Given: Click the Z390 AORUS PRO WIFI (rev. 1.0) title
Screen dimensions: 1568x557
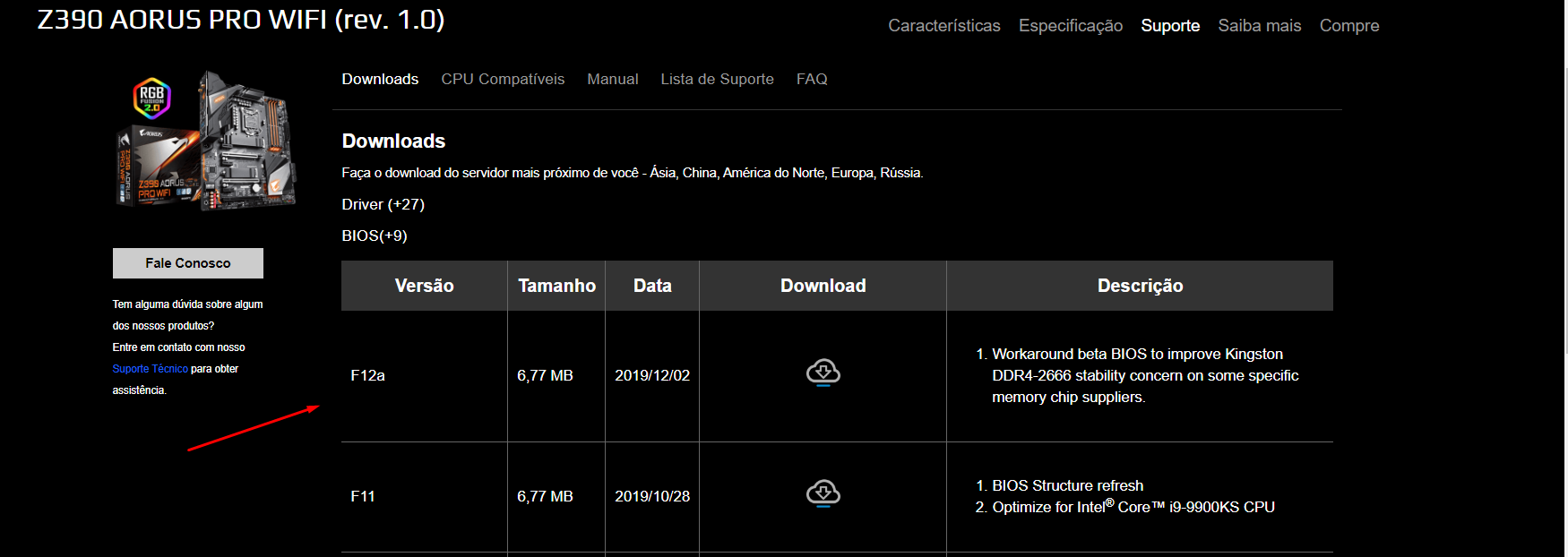Looking at the screenshot, I should click(x=241, y=20).
